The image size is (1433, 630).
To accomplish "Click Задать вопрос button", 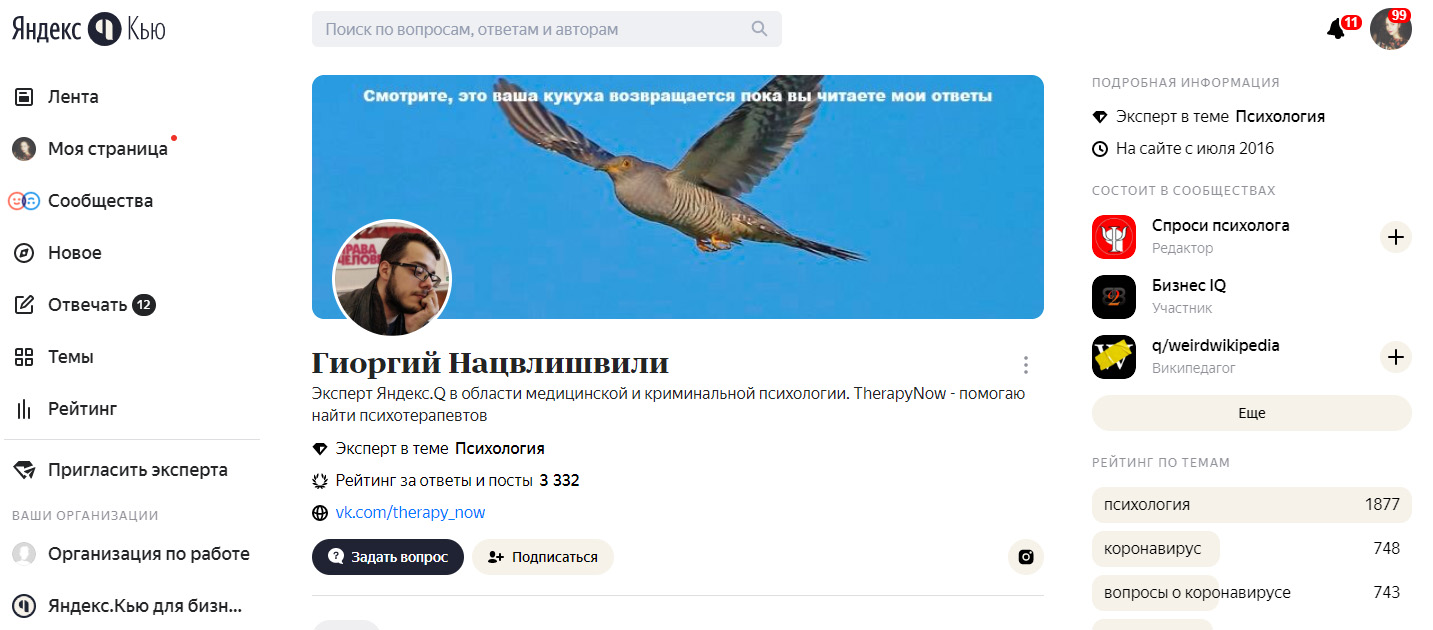I will tap(388, 557).
